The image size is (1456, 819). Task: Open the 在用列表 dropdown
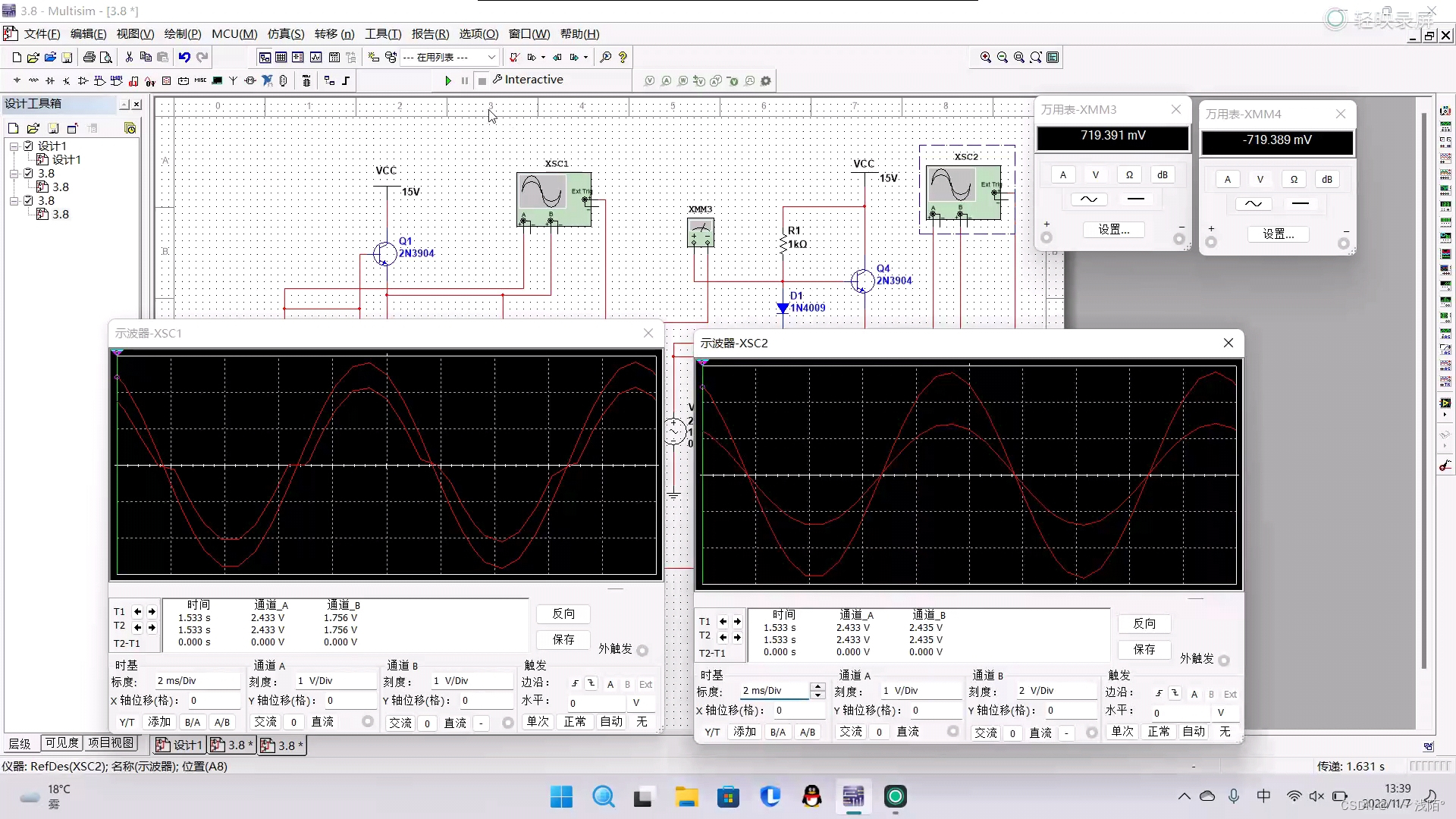(x=491, y=57)
